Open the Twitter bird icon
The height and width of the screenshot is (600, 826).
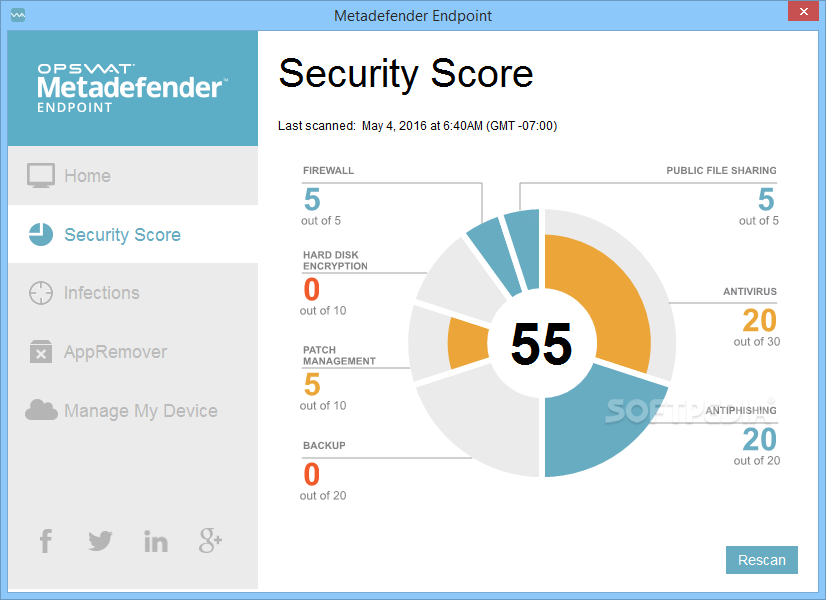[100, 541]
